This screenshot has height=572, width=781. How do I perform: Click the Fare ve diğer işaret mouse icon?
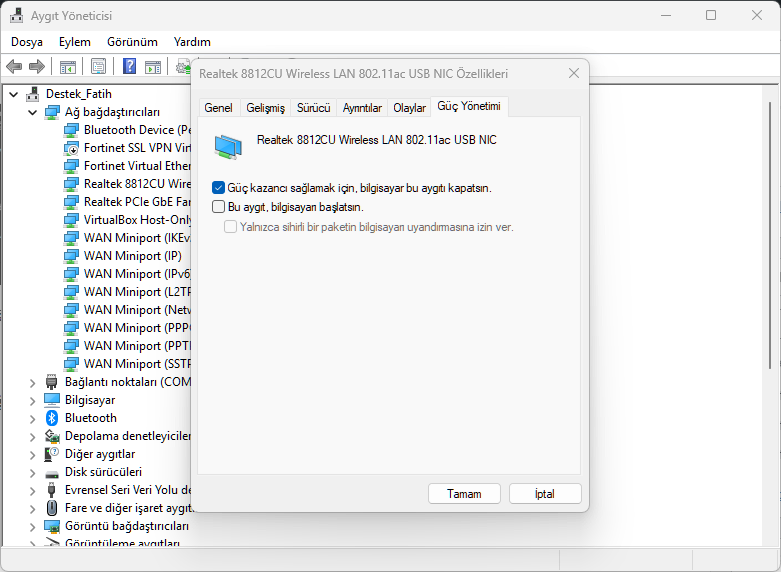[x=52, y=508]
